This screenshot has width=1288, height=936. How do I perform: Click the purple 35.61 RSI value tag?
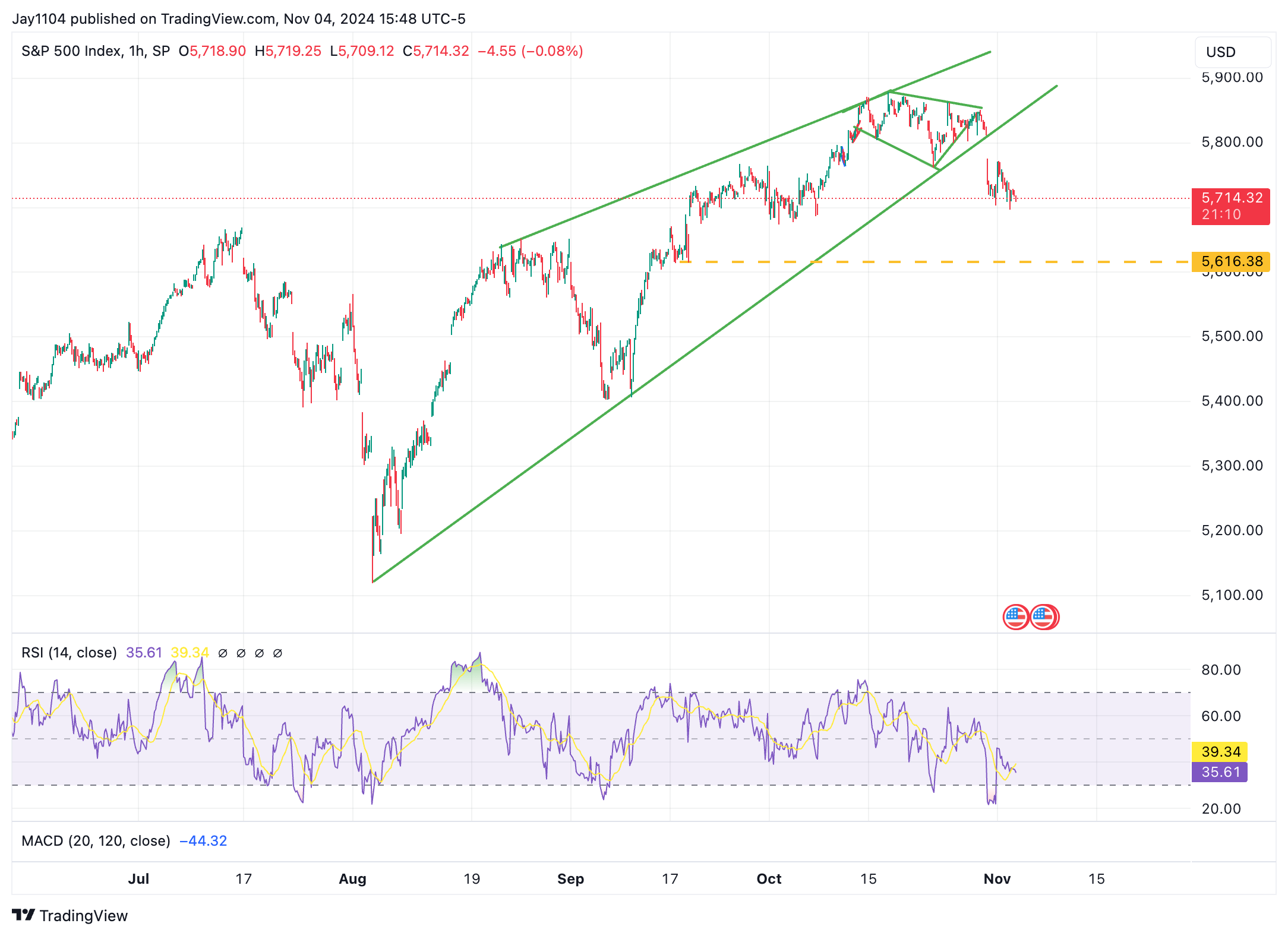pyautogui.click(x=1220, y=772)
